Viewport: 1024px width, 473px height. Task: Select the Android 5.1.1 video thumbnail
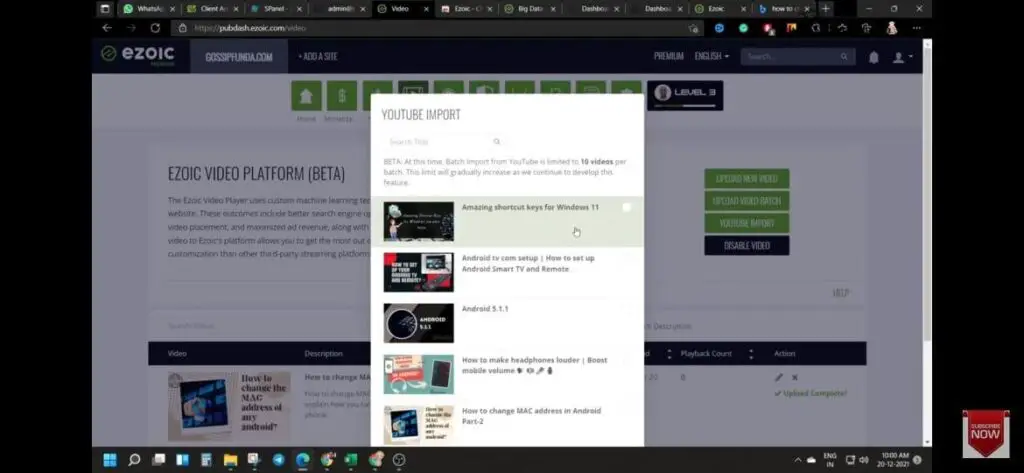click(x=419, y=323)
